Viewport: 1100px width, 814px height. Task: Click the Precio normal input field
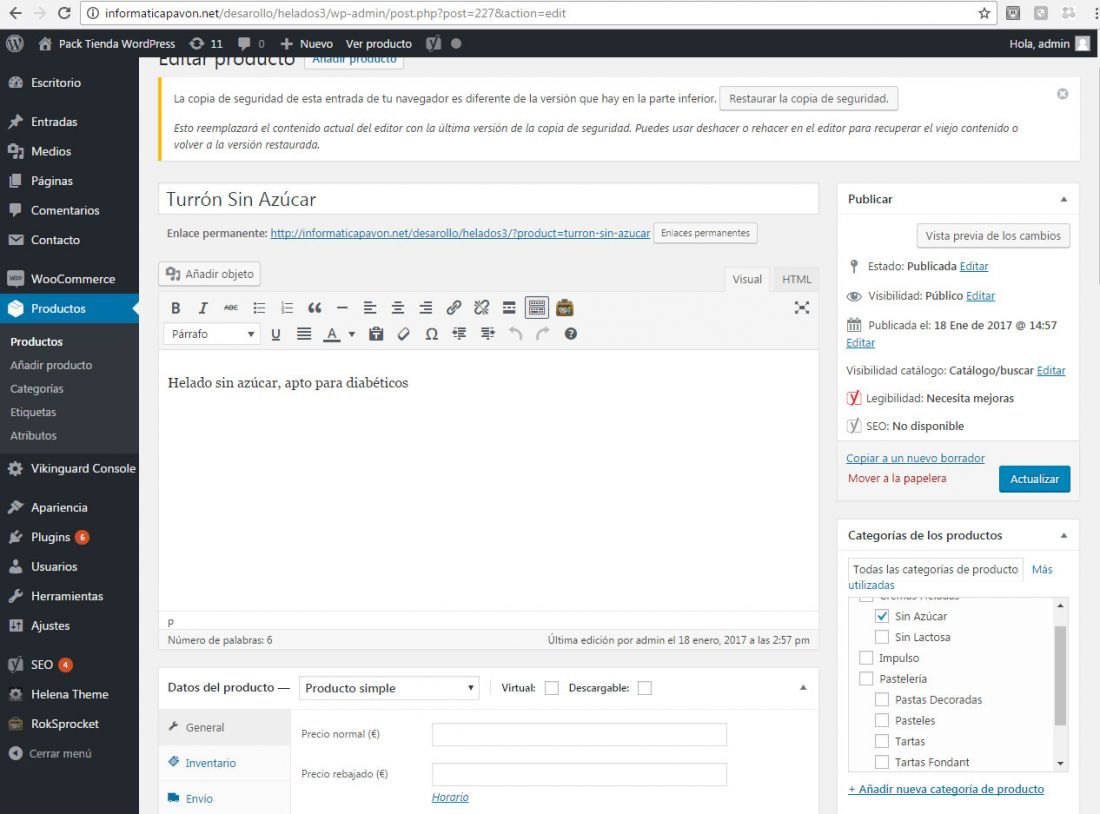click(579, 735)
